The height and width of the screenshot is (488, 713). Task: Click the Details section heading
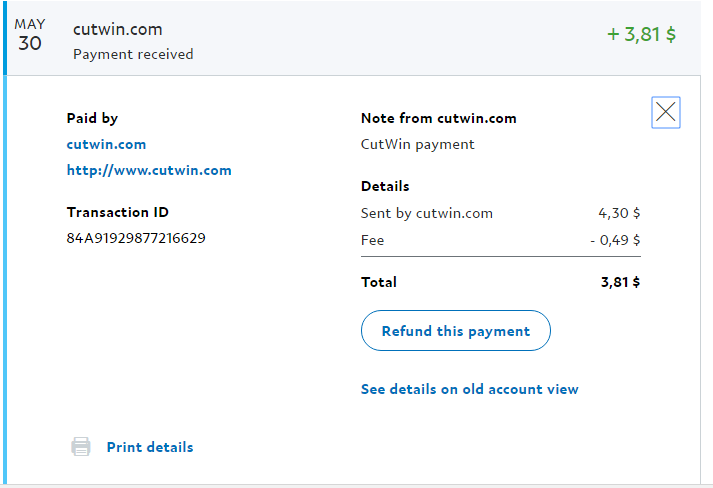coord(385,186)
